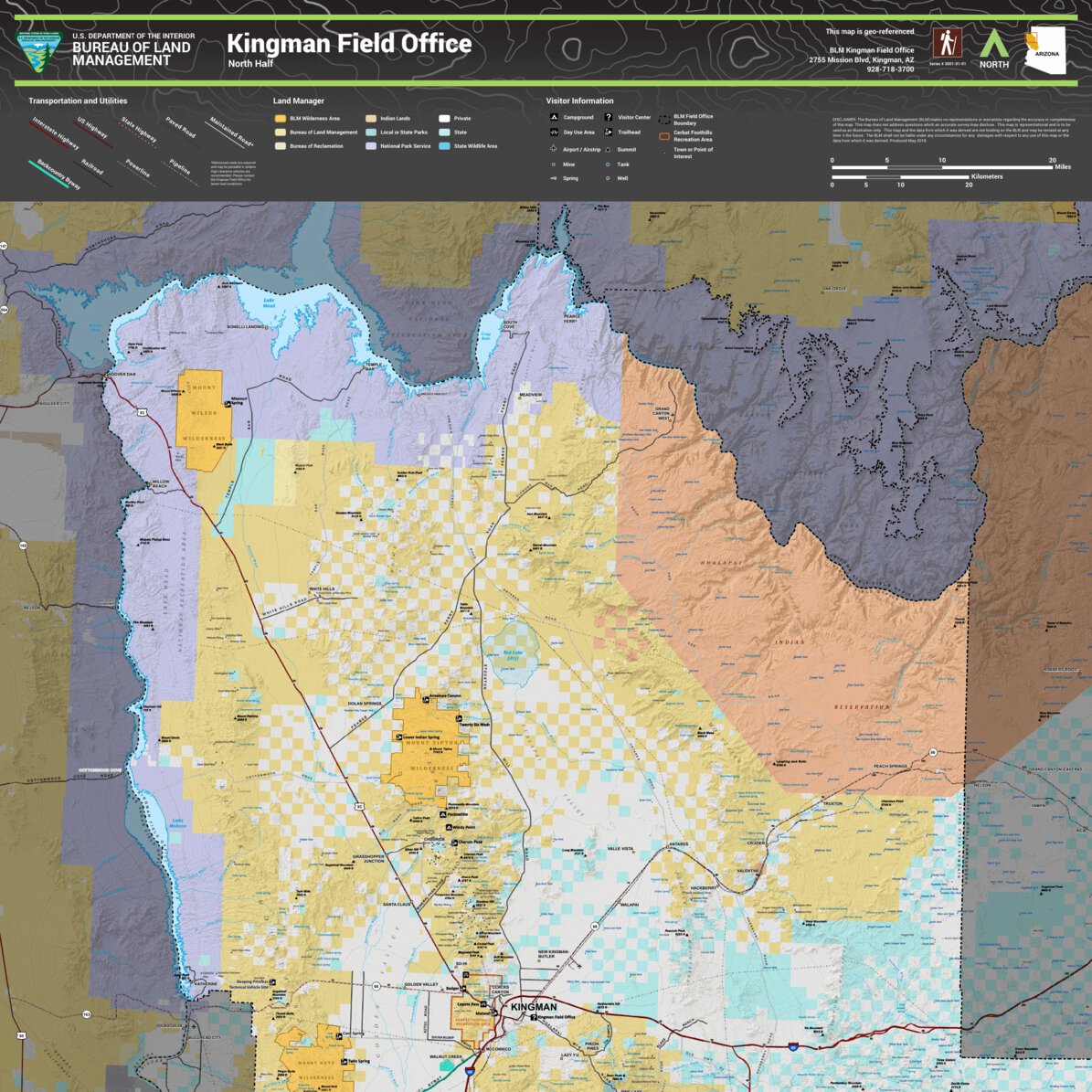Viewport: 1092px width, 1092px height.
Task: Click the 'Willow Beach' label
Action: pyautogui.click(x=160, y=483)
